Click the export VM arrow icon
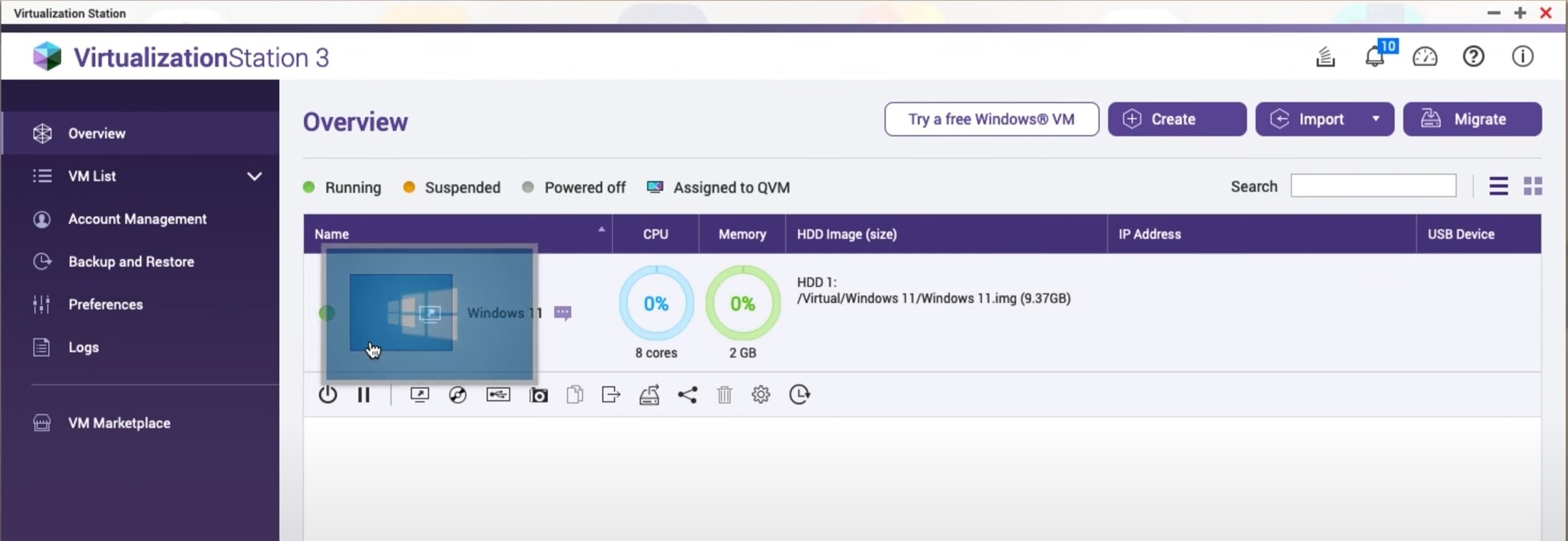 [x=611, y=394]
